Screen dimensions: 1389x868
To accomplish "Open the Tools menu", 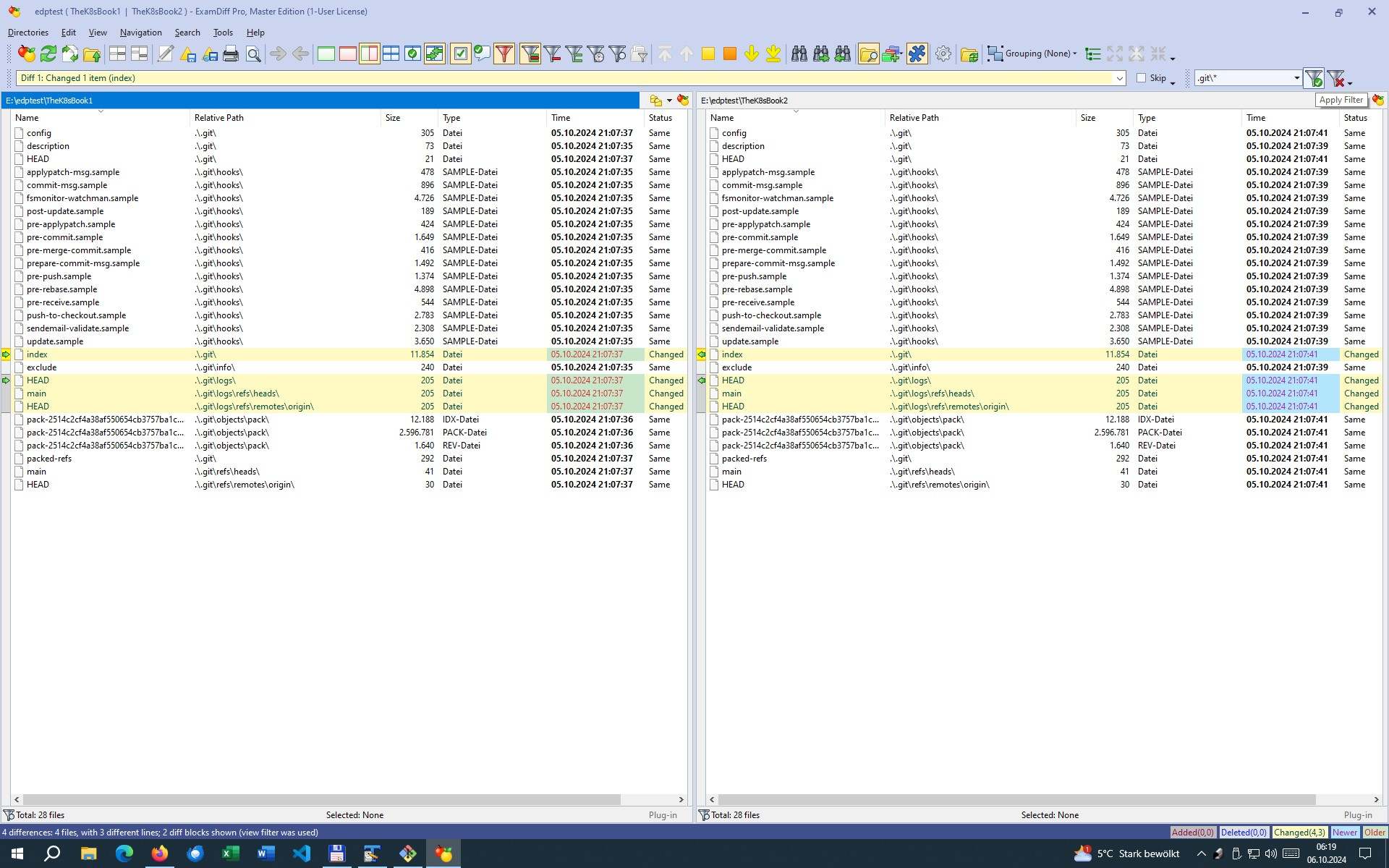I will 223,33.
